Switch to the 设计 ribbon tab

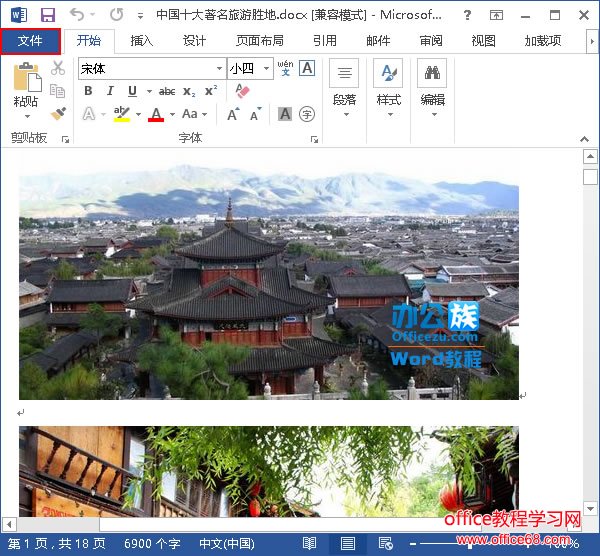click(194, 41)
